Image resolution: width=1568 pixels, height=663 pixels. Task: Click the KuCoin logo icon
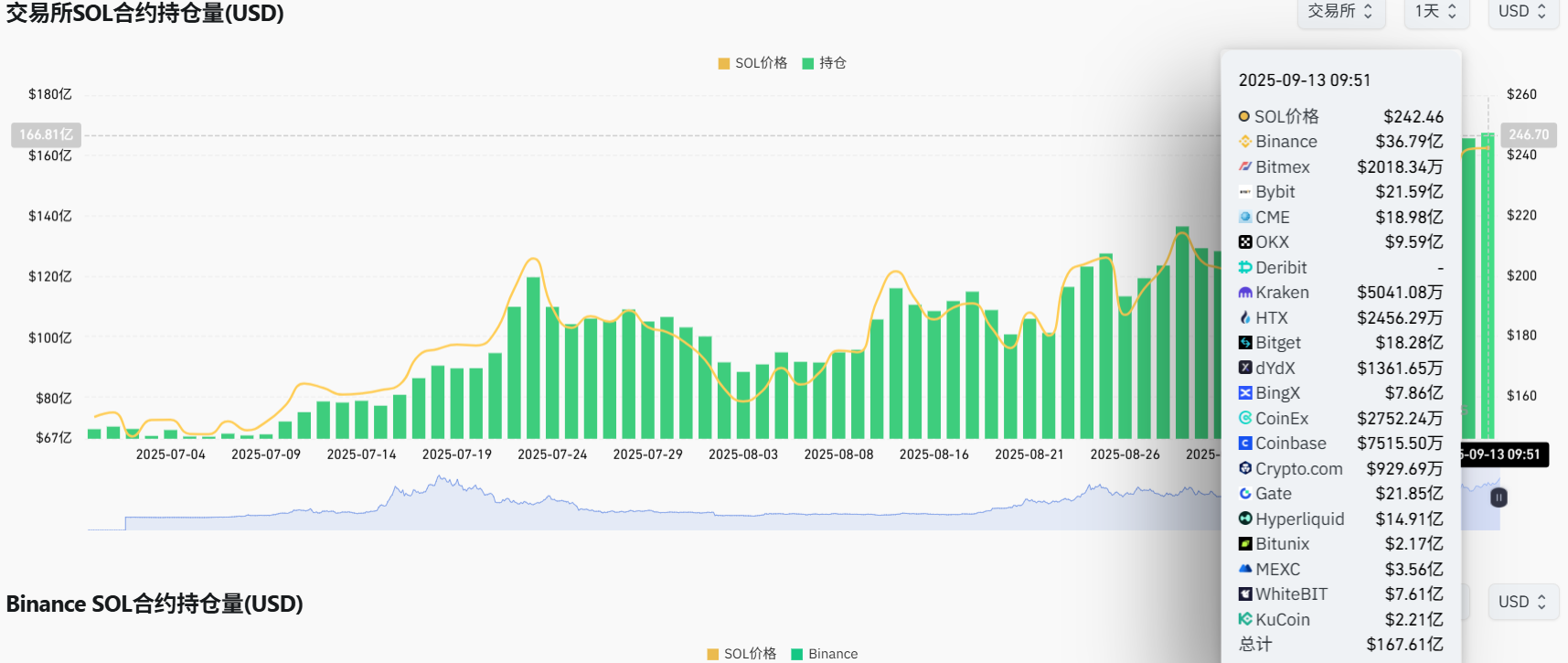point(1244,619)
